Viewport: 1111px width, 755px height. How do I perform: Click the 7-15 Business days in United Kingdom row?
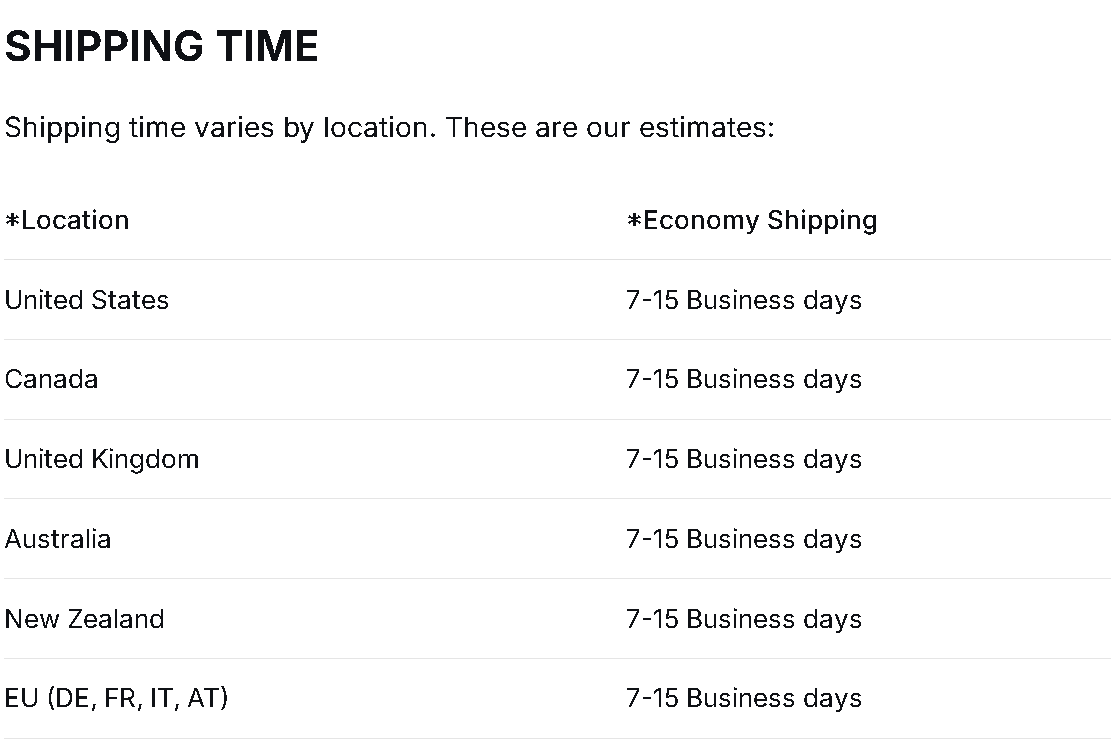(x=744, y=459)
